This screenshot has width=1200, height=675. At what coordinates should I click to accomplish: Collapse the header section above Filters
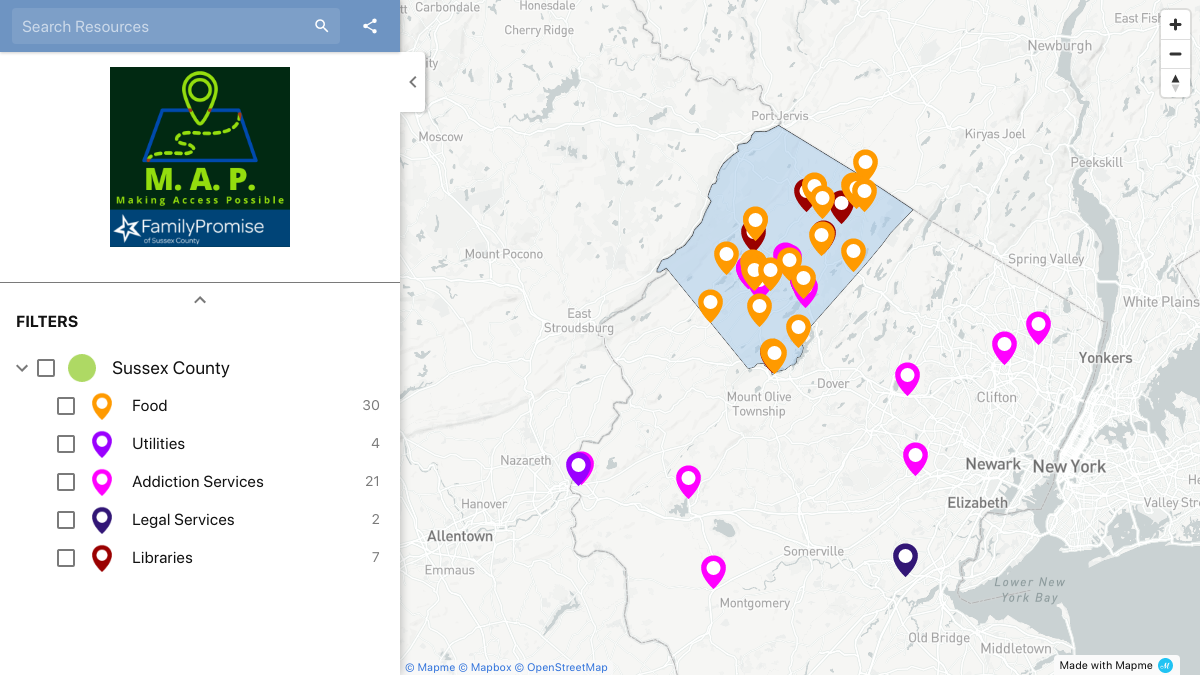pos(200,300)
